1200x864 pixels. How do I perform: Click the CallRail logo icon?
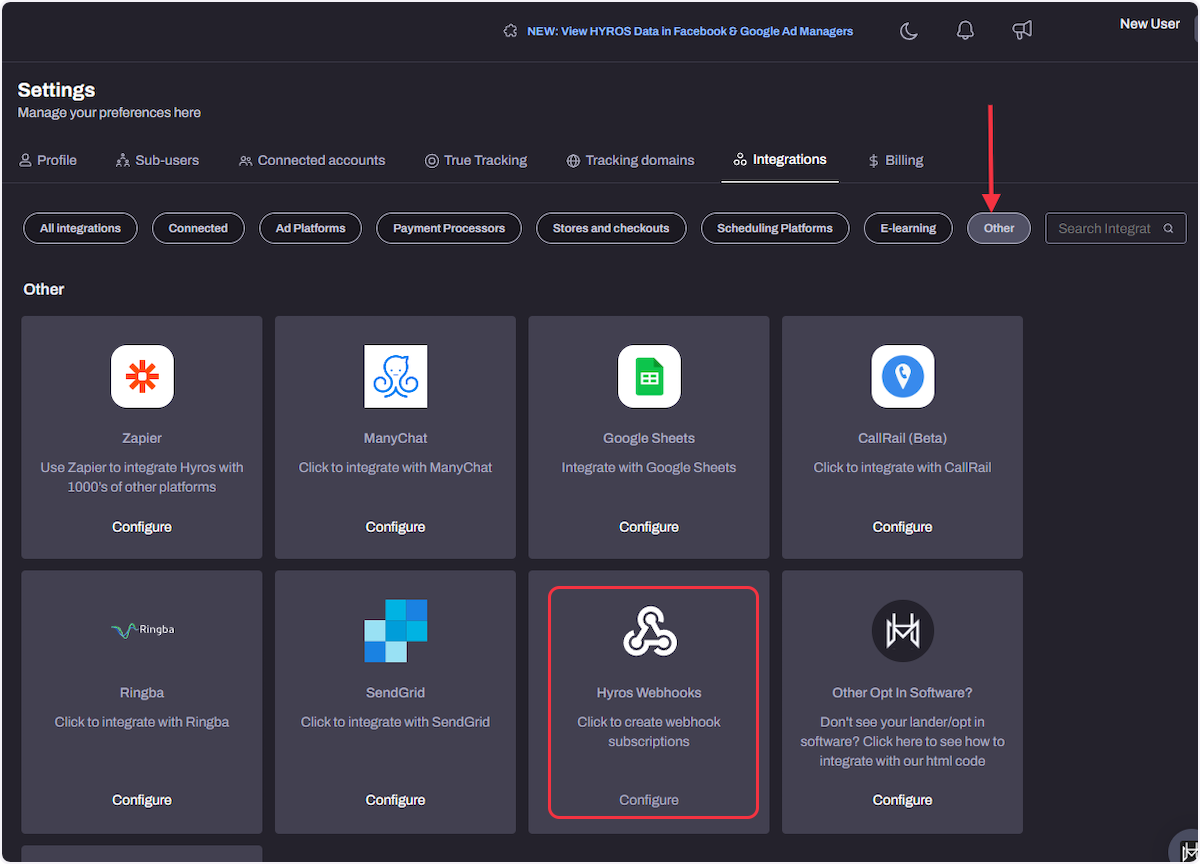903,376
